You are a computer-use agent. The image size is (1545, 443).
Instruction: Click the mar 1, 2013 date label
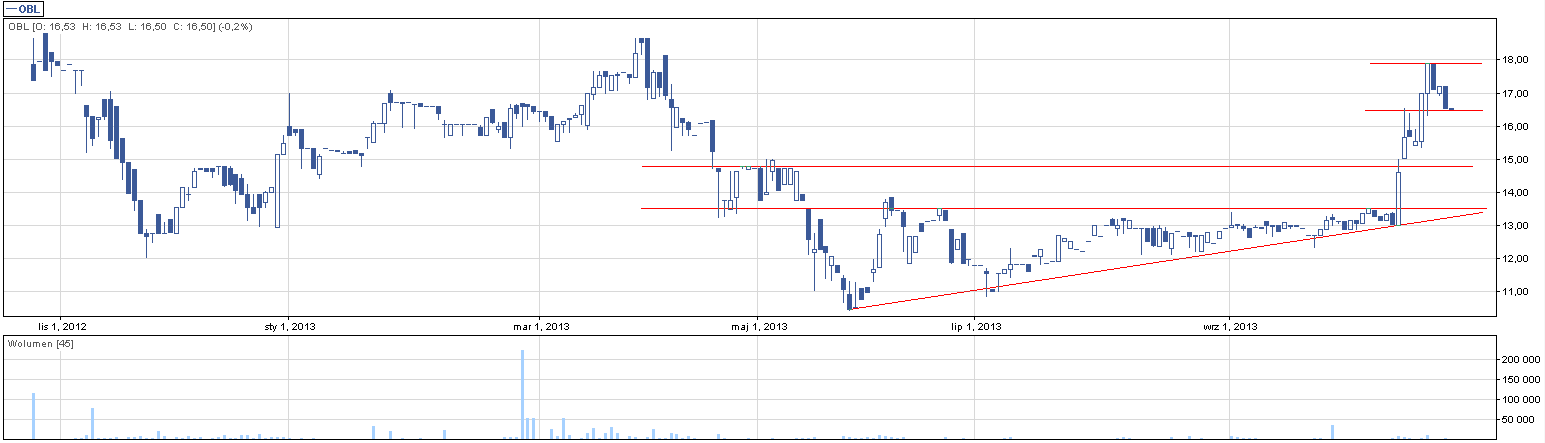[541, 326]
